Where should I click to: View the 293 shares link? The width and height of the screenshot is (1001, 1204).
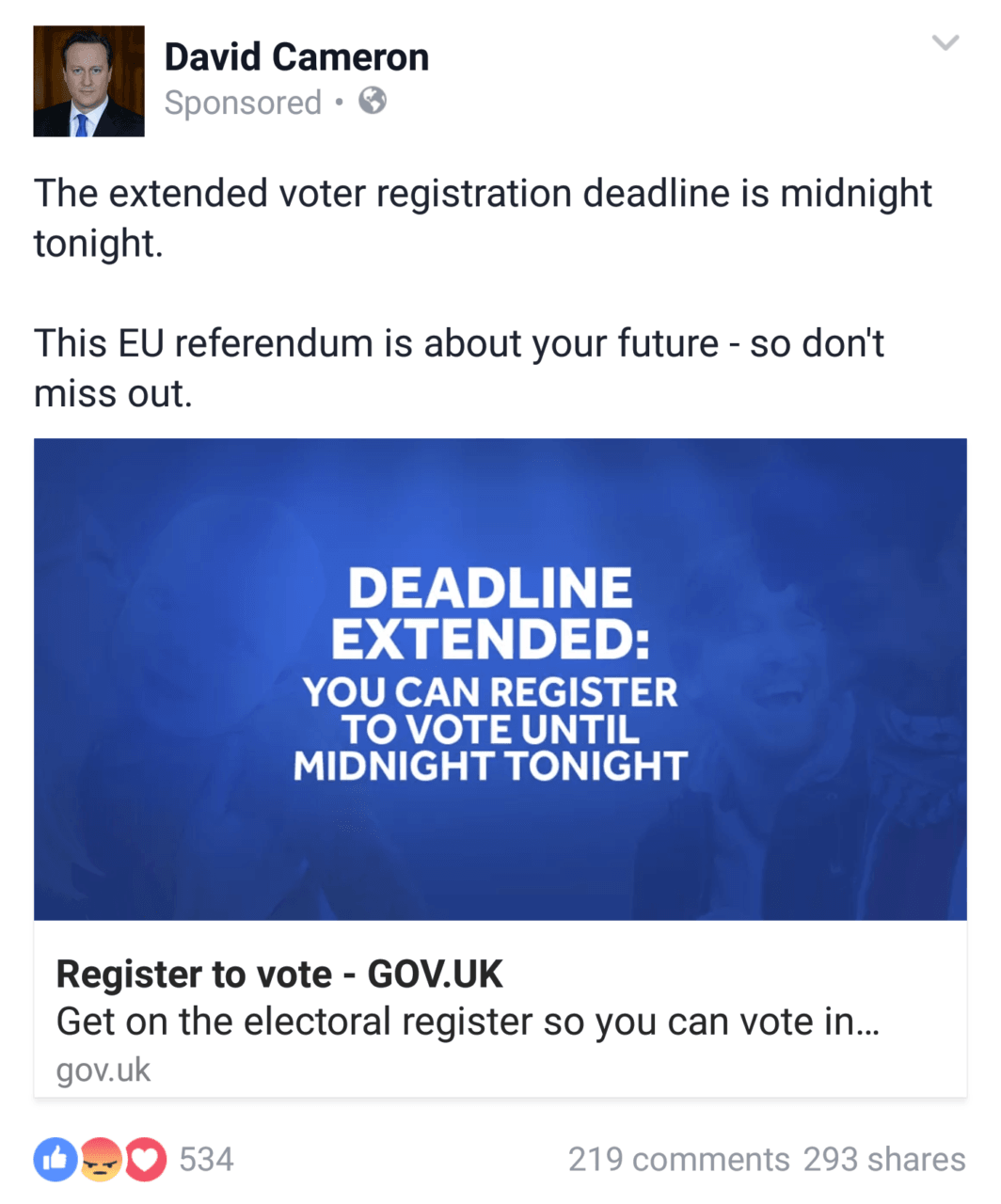[884, 1159]
